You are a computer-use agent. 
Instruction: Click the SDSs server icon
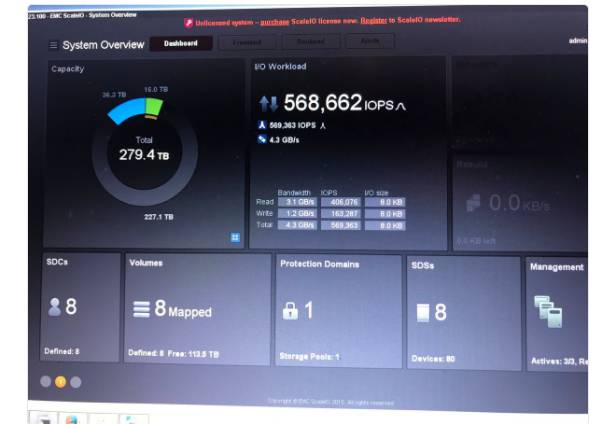coord(423,313)
